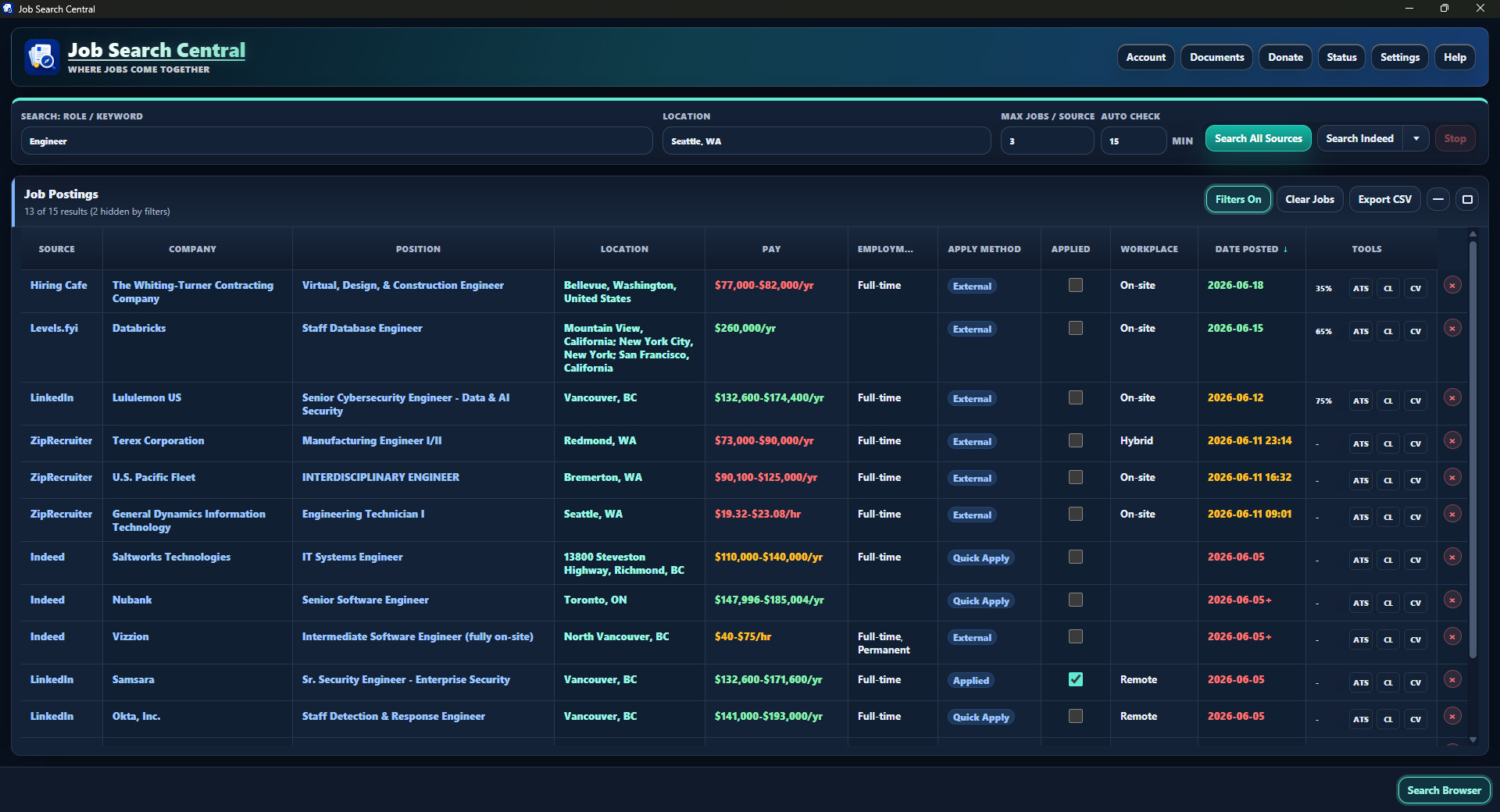
Task: Remove the Saltworks Technologies job row
Action: click(x=1452, y=557)
